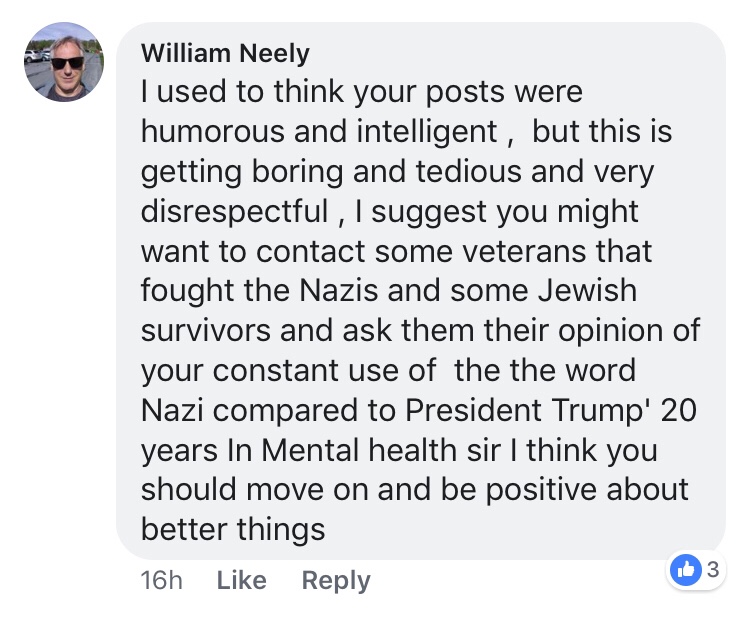The width and height of the screenshot is (750, 620).
Task: View the 3 reactions count
Action: pos(712,570)
